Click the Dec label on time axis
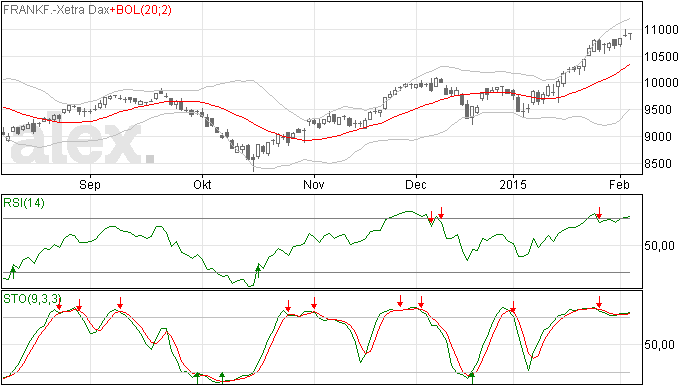Viewport: 690px width, 387px height. pyautogui.click(x=416, y=184)
